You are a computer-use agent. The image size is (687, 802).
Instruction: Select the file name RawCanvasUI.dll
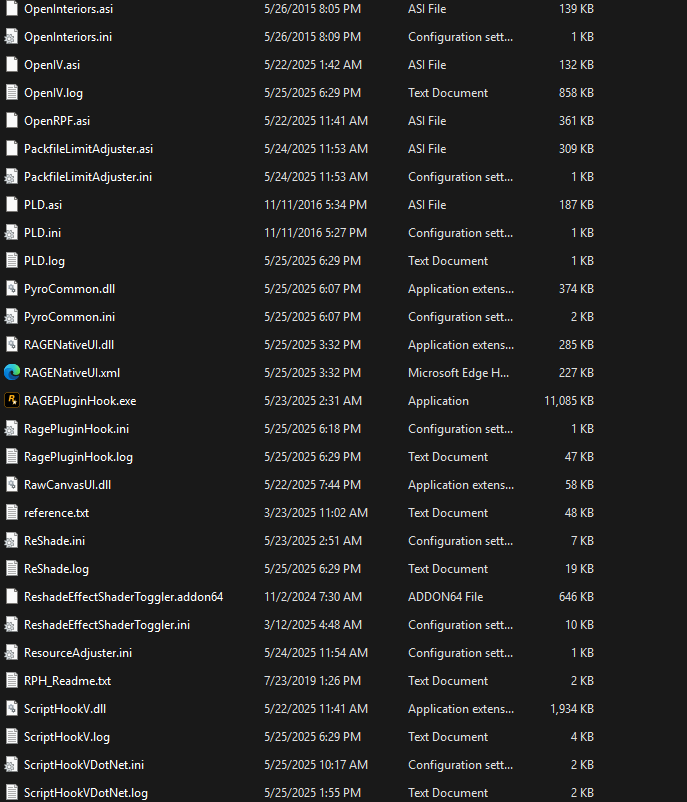(68, 485)
